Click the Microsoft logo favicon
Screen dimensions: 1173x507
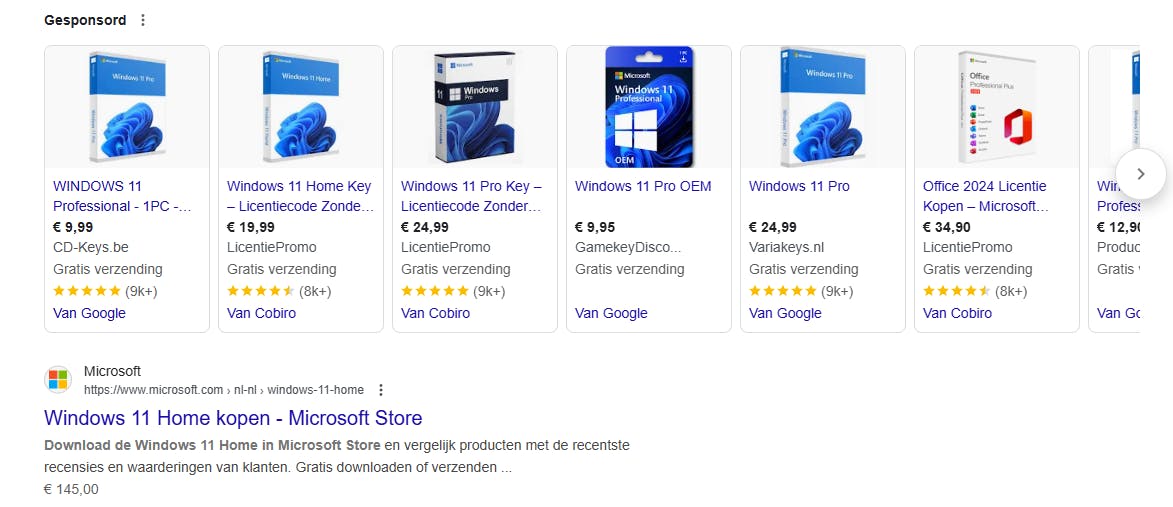(59, 380)
